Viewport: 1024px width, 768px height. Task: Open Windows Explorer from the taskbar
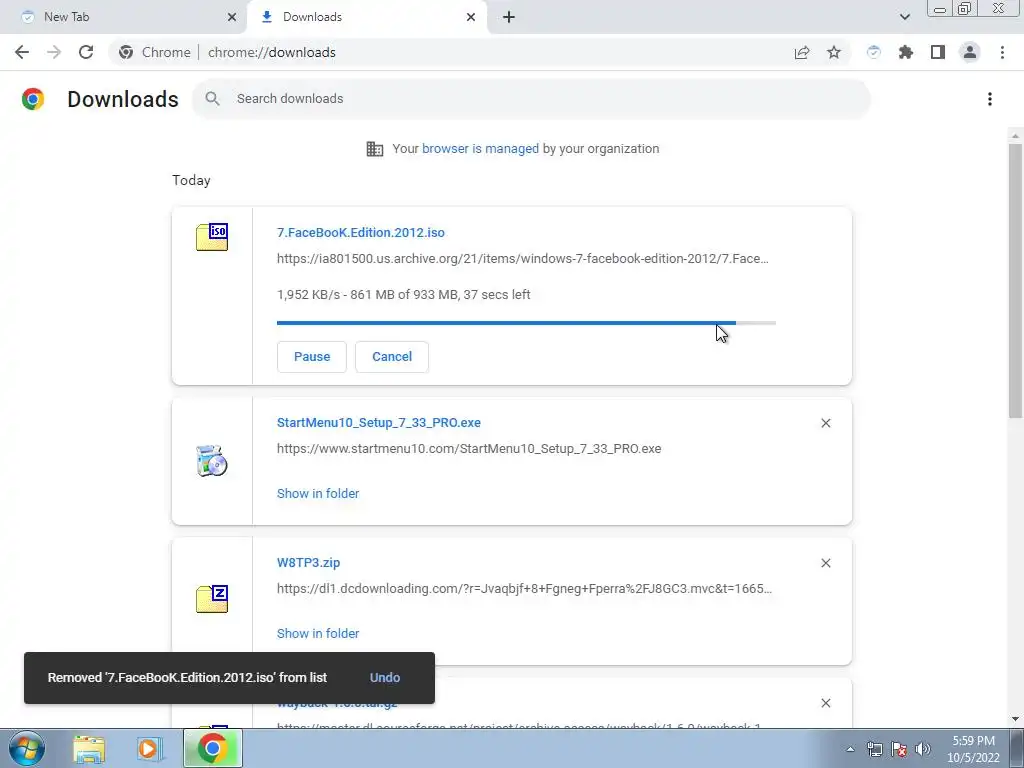click(x=89, y=749)
